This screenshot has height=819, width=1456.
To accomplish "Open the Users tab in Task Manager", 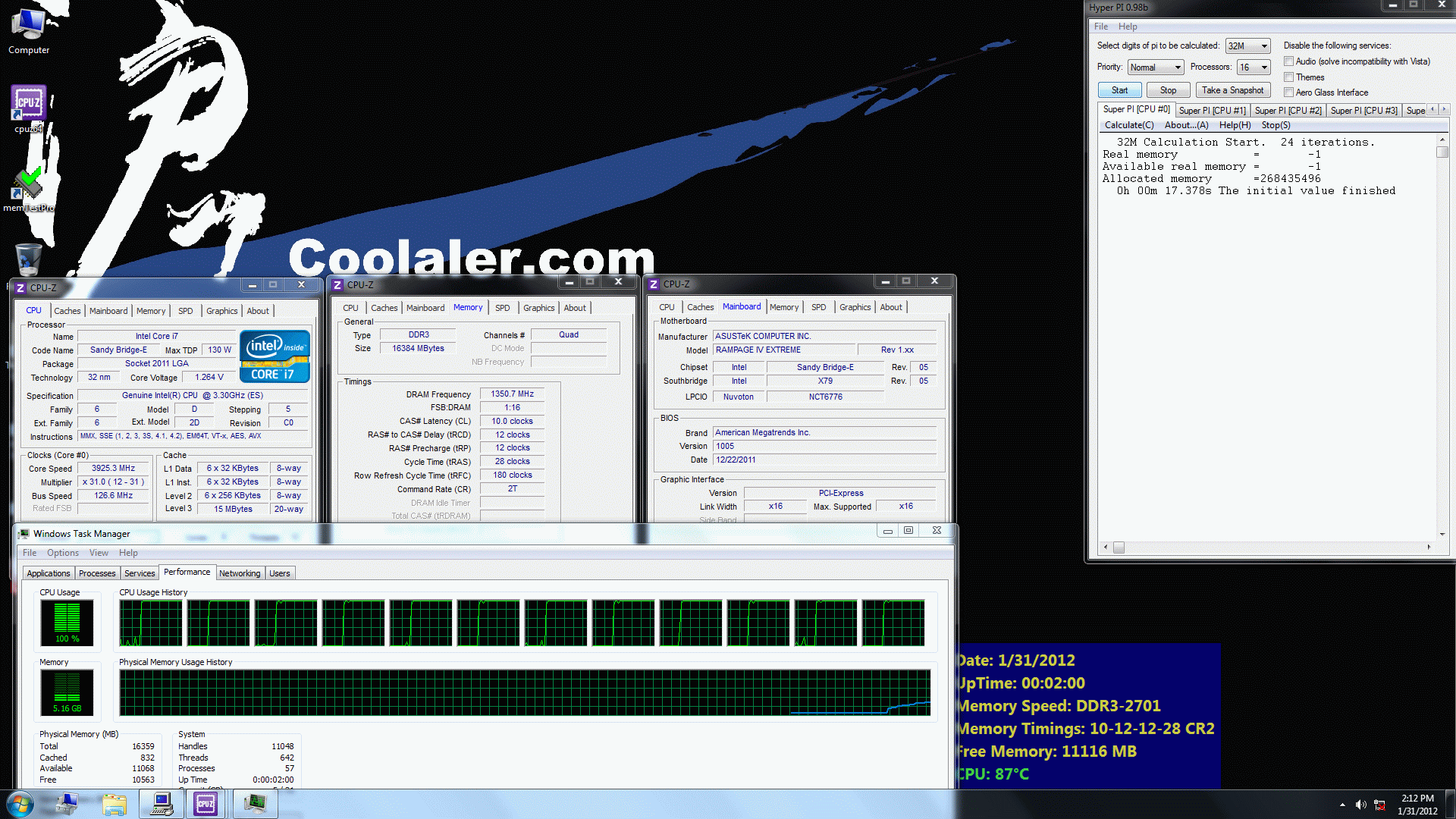I will coord(280,573).
